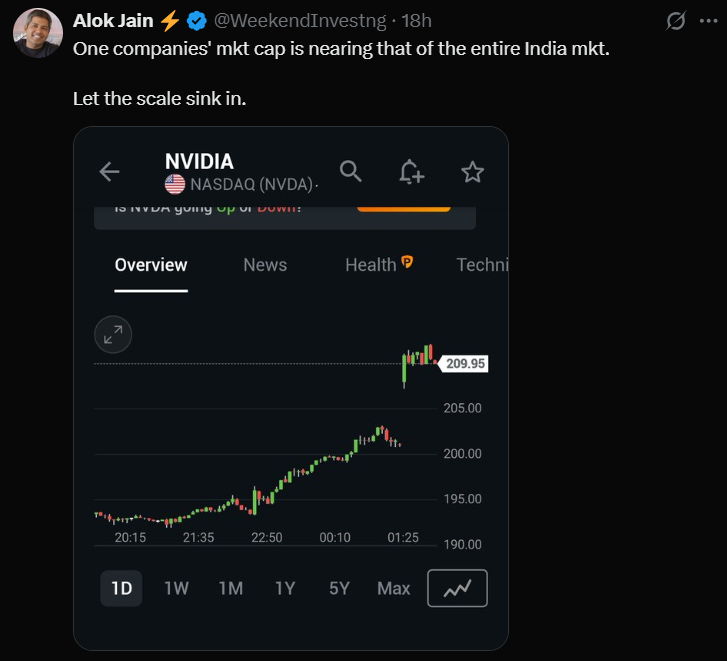Open the Health tab

pyautogui.click(x=371, y=265)
